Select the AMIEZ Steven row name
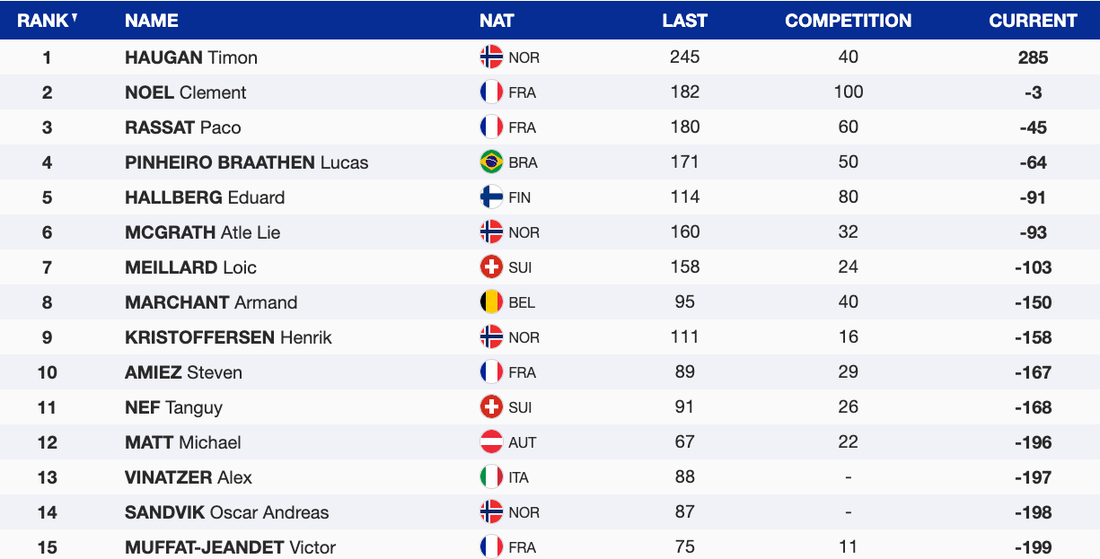 tap(183, 372)
